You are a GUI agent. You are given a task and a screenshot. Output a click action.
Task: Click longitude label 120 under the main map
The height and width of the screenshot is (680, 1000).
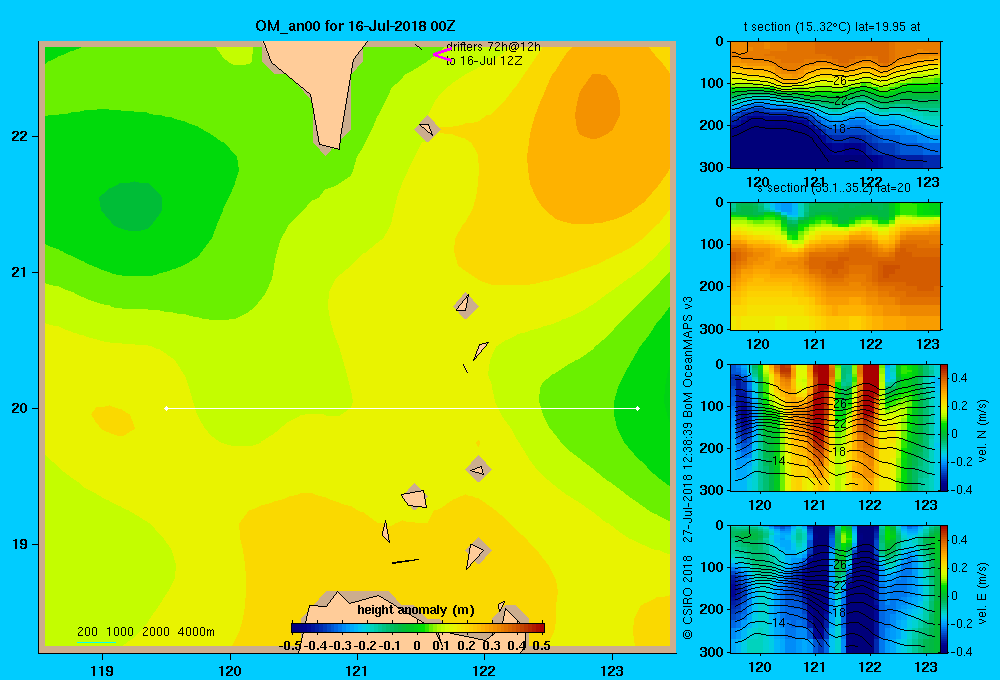(230, 670)
